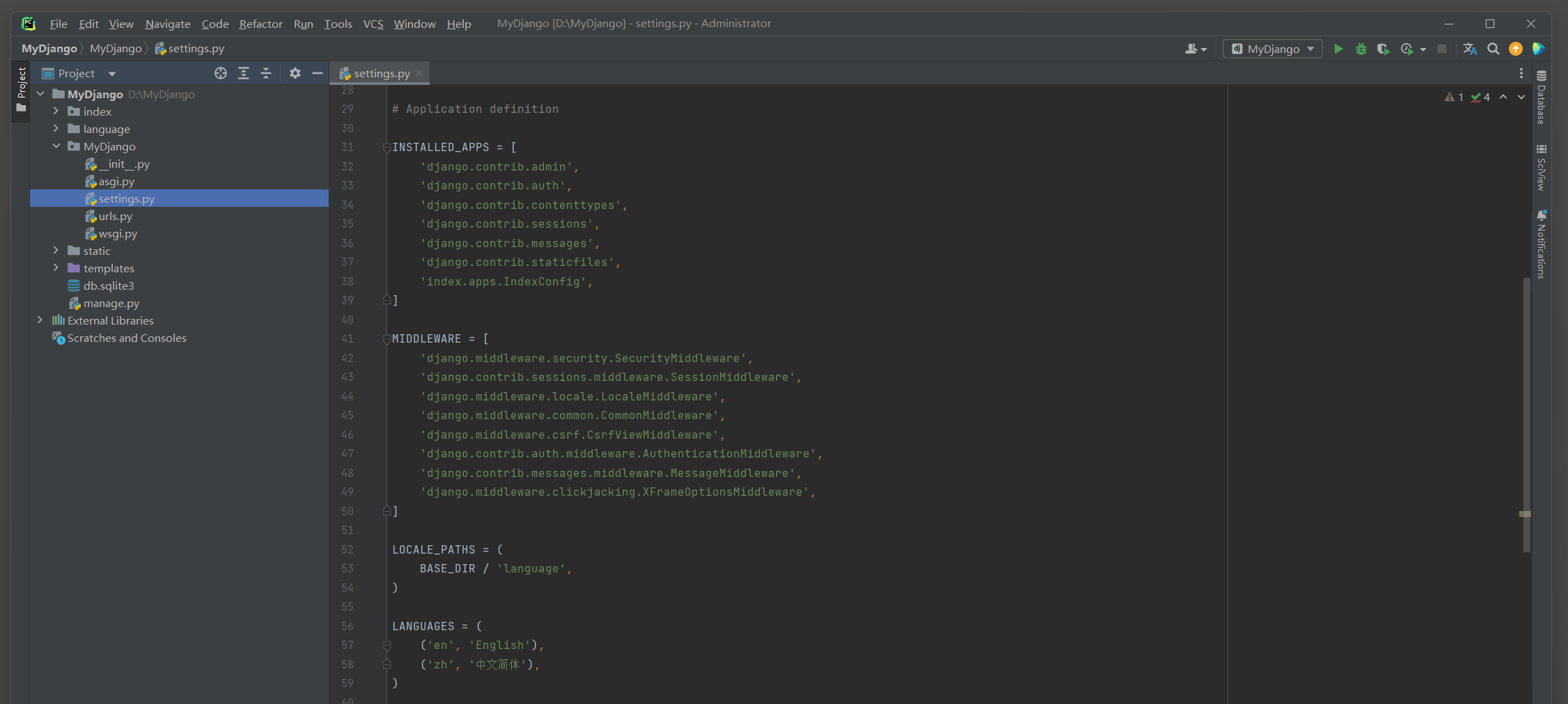This screenshot has width=1568, height=704.
Task: Open the VCS menu
Action: coord(373,24)
